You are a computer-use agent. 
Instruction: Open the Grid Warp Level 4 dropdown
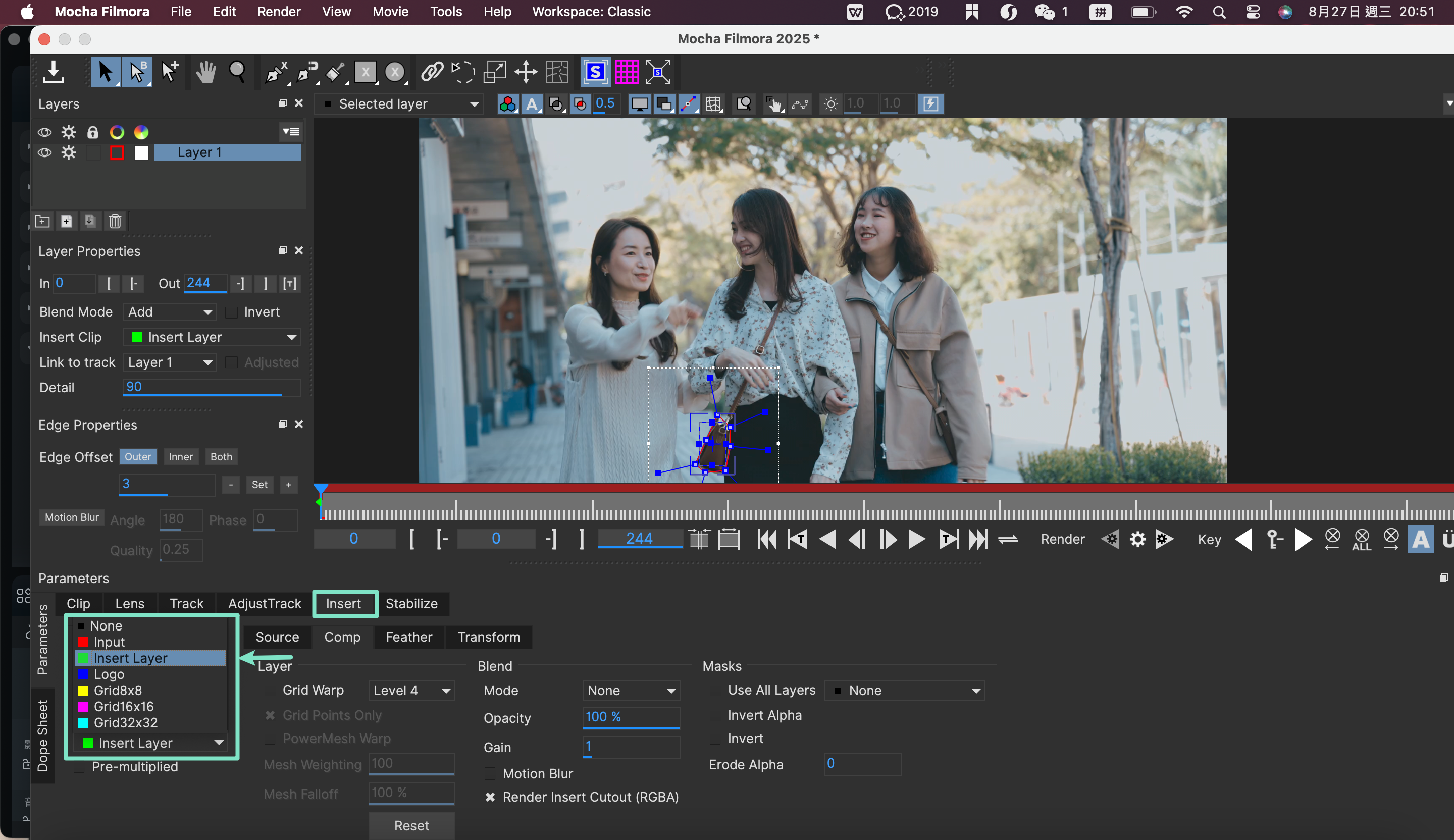point(411,690)
